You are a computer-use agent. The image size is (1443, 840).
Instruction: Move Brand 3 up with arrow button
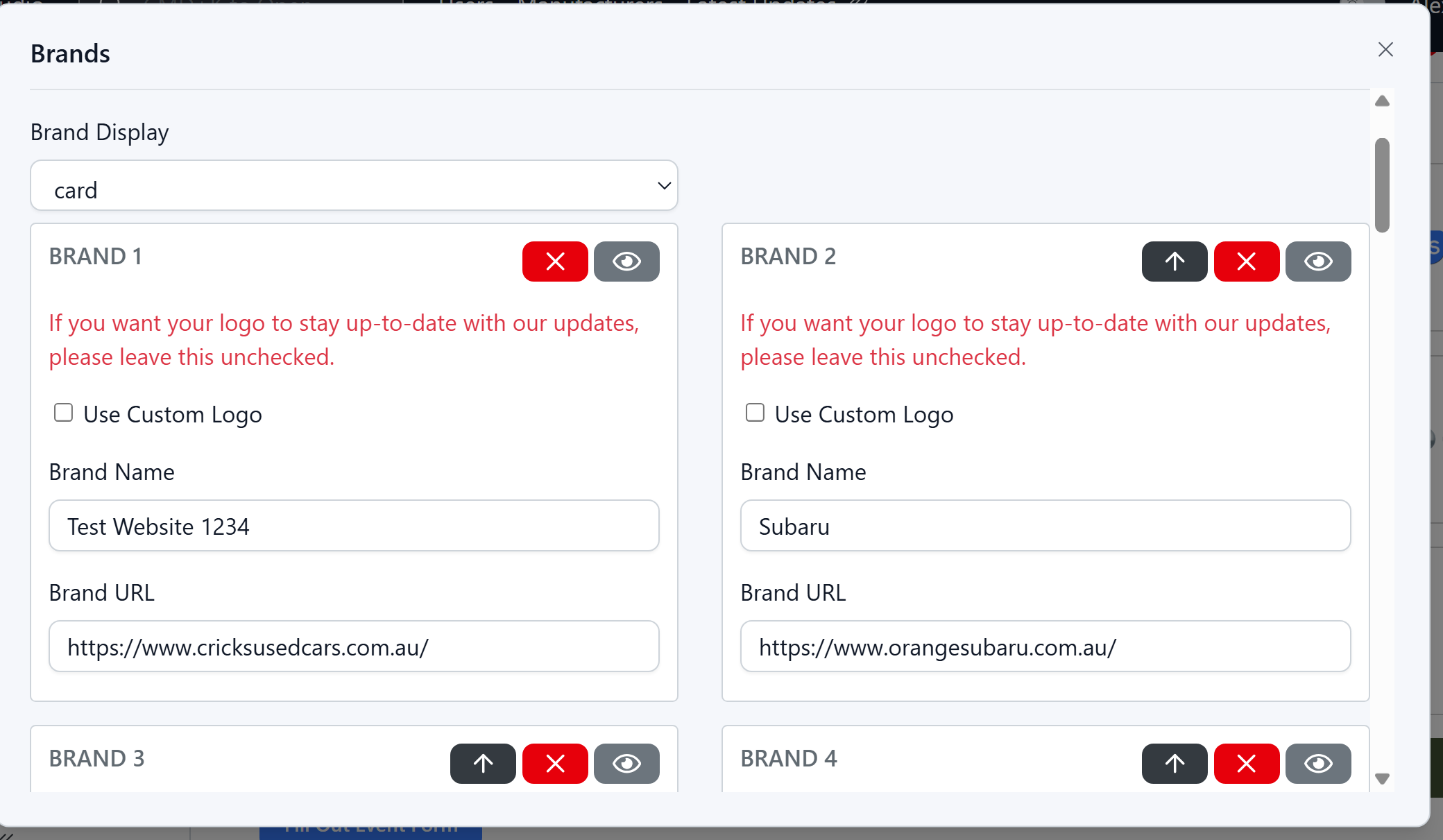483,764
